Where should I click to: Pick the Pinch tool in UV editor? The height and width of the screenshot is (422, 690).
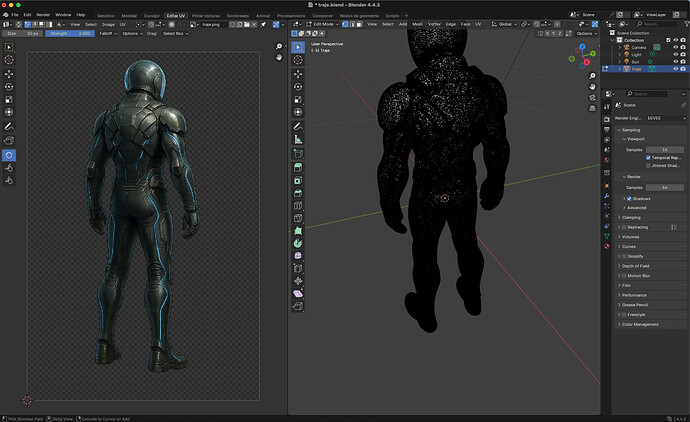point(9,180)
